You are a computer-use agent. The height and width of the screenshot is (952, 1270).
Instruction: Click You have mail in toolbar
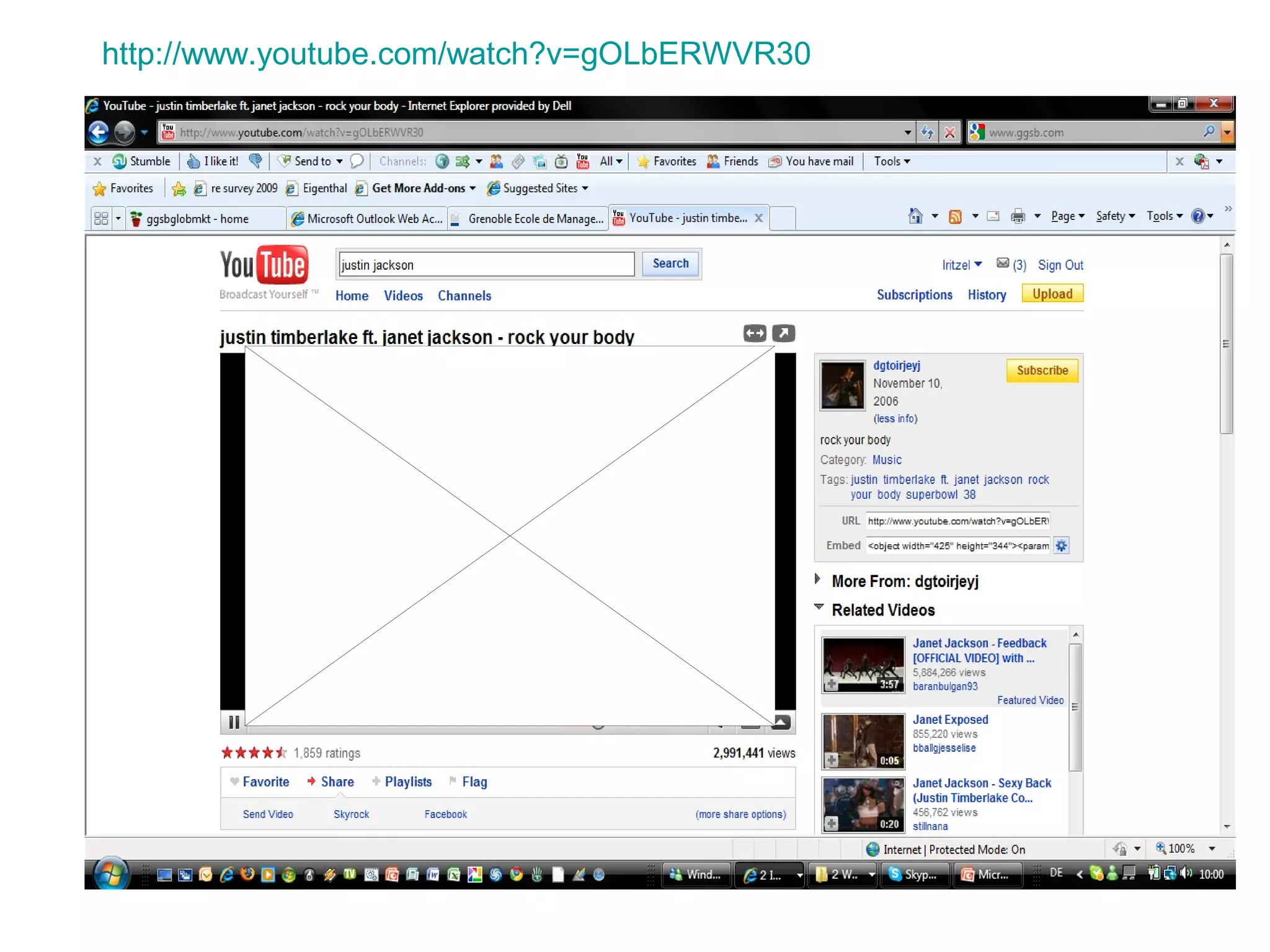pyautogui.click(x=811, y=161)
